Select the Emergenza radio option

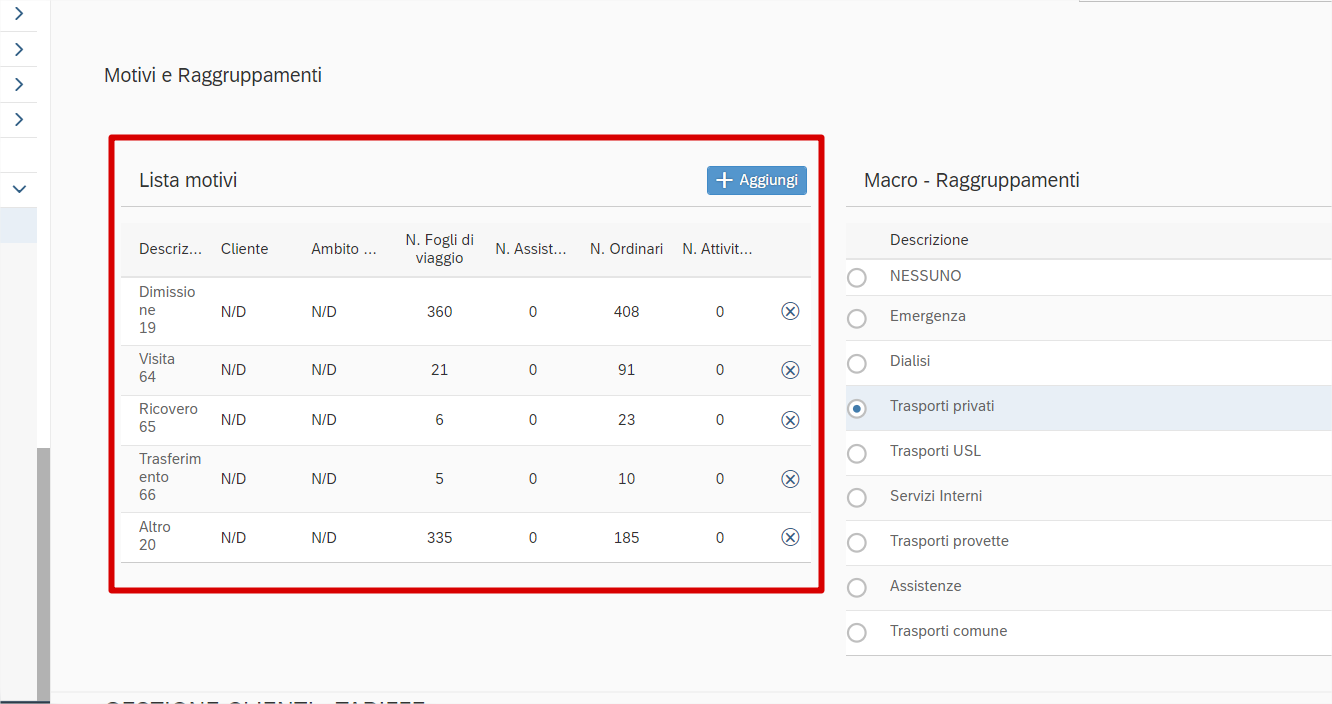[x=857, y=318]
